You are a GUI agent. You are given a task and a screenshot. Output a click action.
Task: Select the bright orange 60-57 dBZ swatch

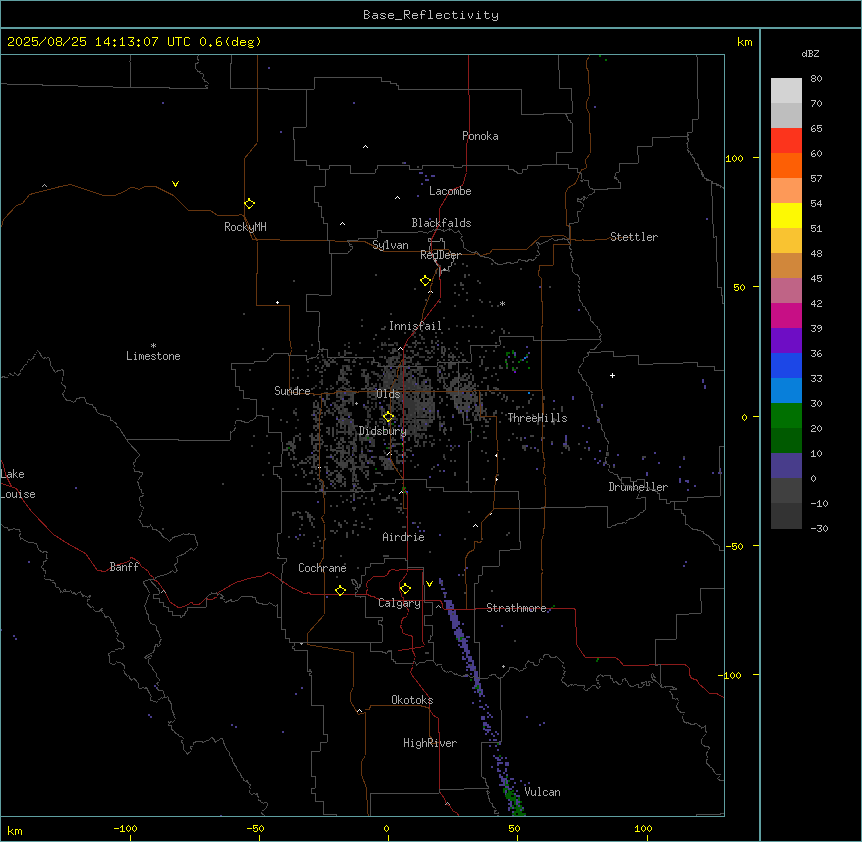(x=786, y=165)
